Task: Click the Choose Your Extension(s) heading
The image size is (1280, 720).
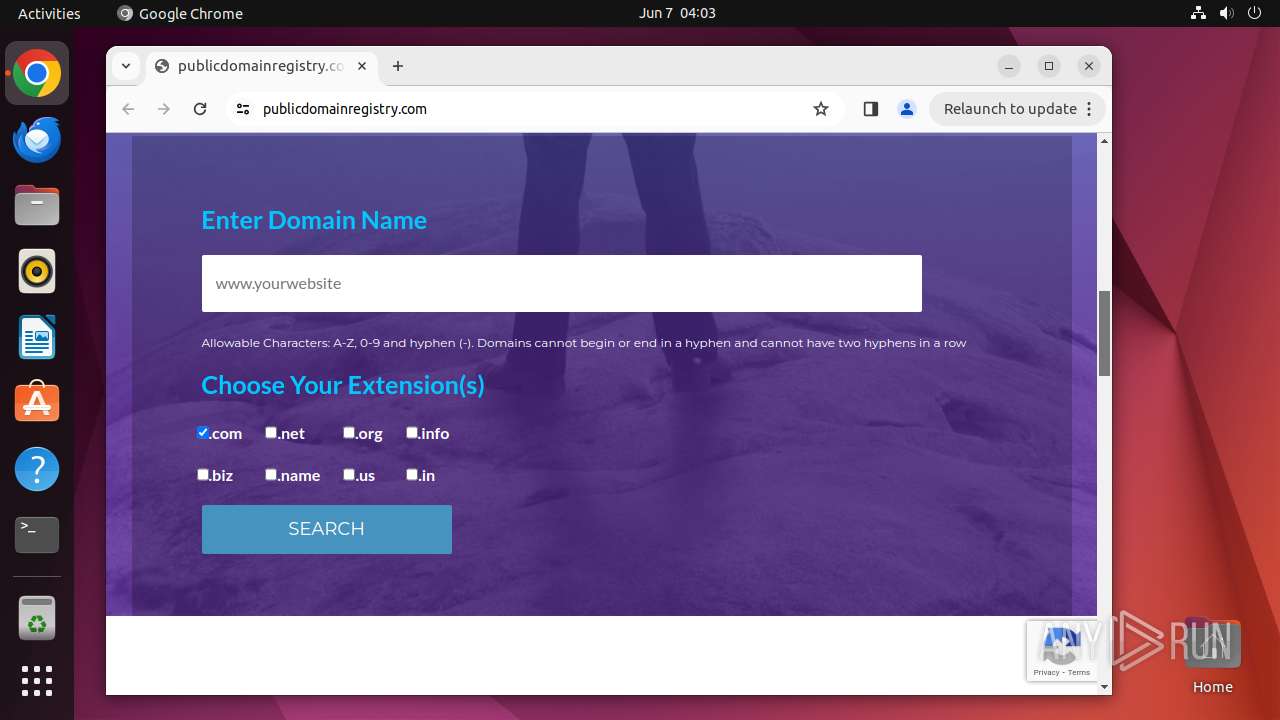Action: 343,385
